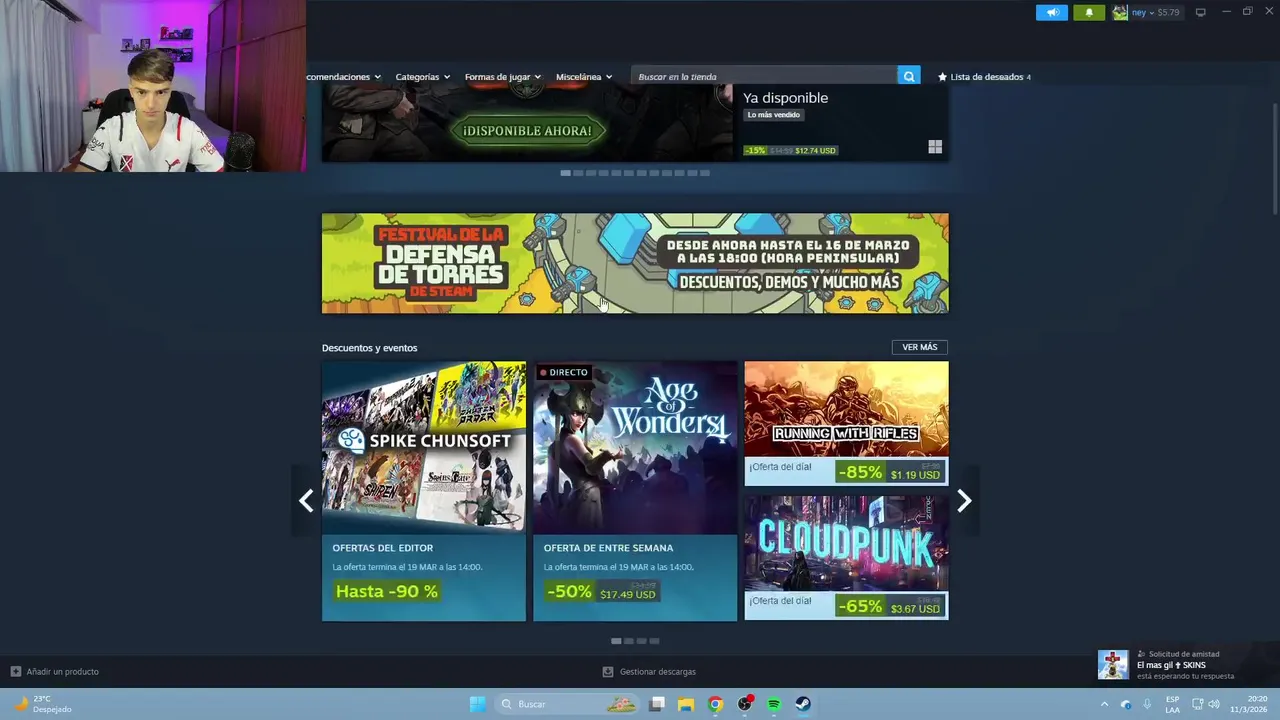This screenshot has width=1280, height=720.
Task: Click the -85% $1.19 USD price tag
Action: pyautogui.click(x=890, y=472)
